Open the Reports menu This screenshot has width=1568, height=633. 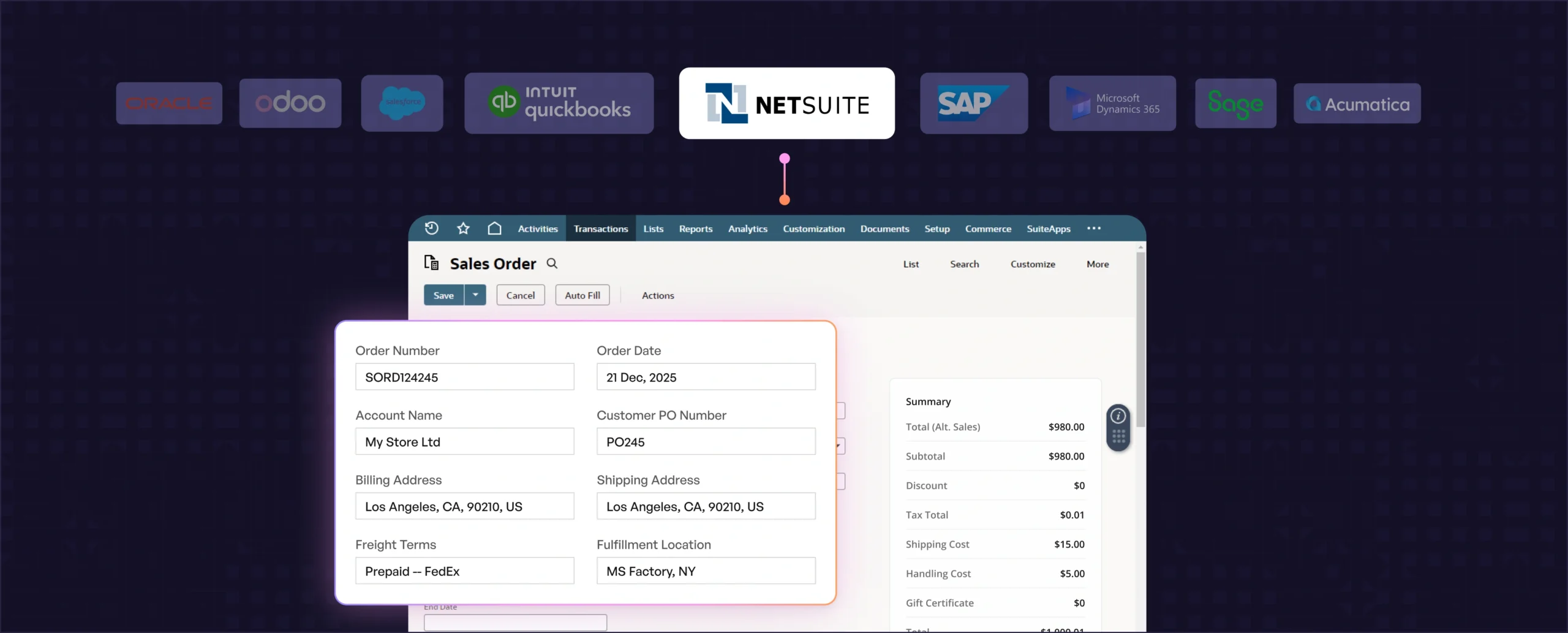[696, 229]
